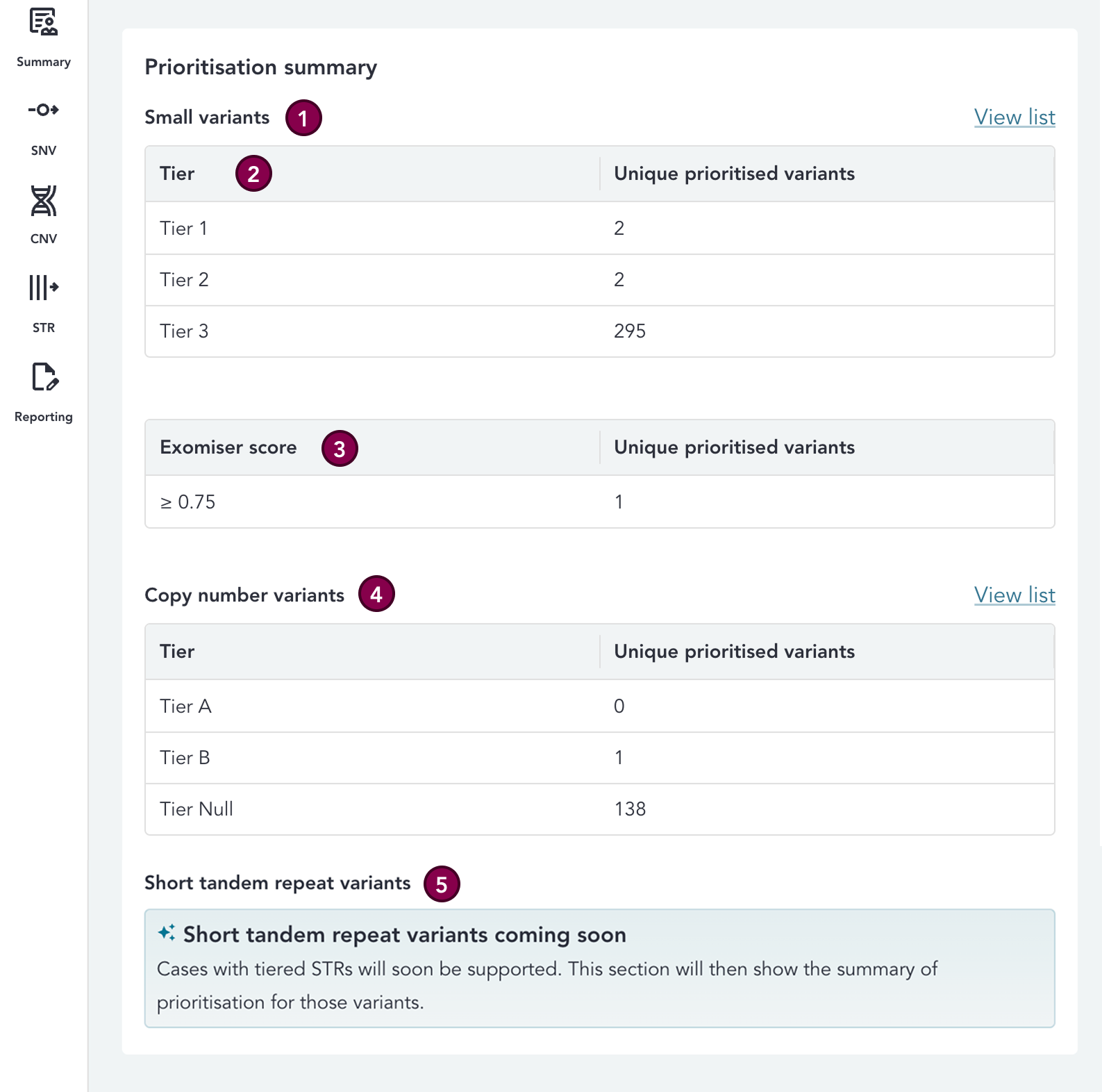Click sparkle icon in coming soon banner

coord(167,933)
